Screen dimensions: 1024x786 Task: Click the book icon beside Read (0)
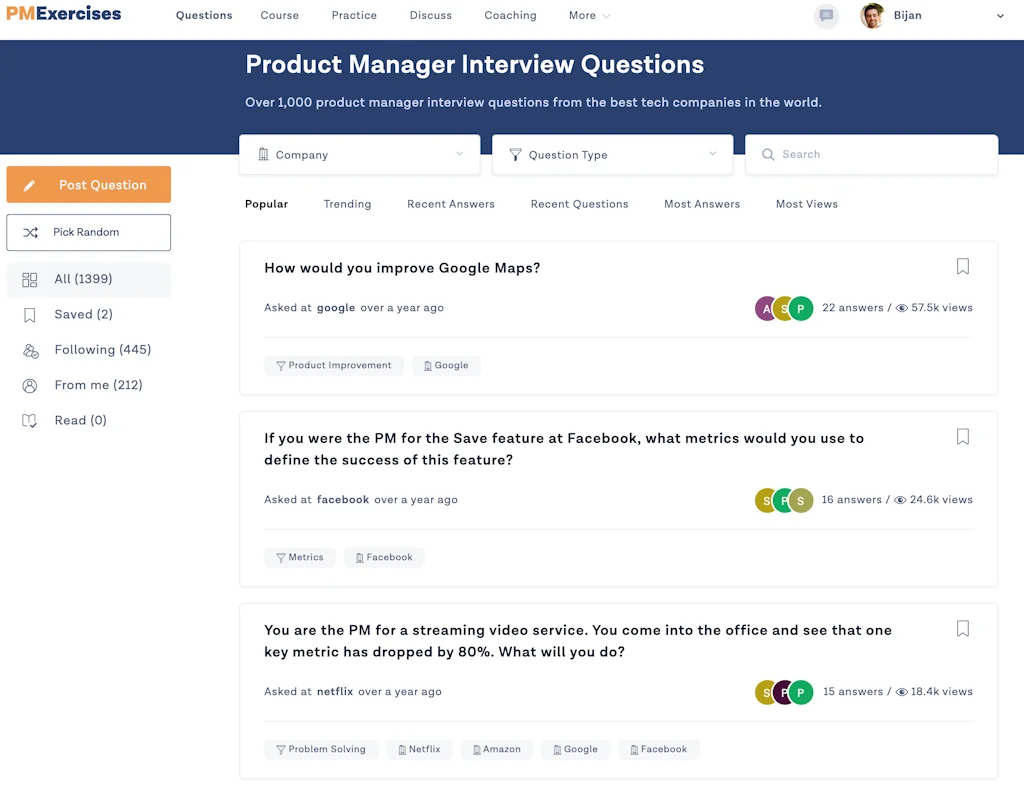click(x=28, y=420)
